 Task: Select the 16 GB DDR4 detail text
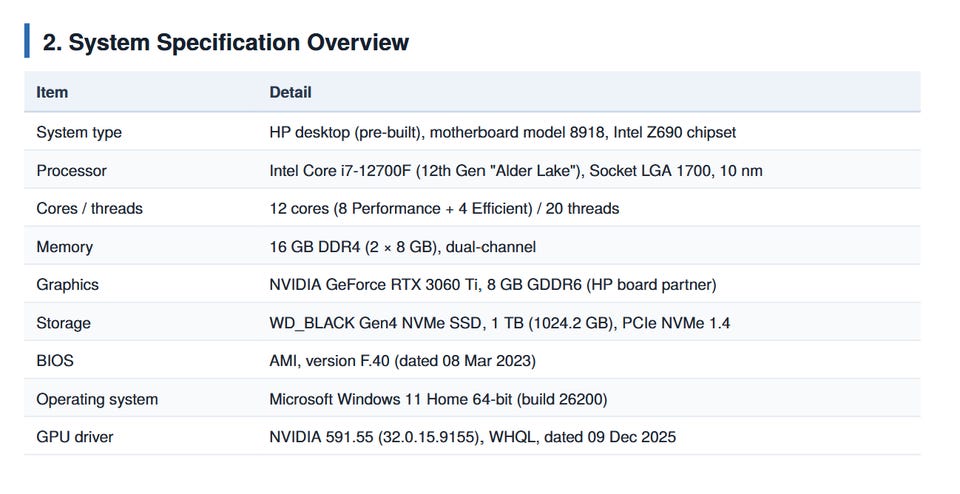(403, 247)
